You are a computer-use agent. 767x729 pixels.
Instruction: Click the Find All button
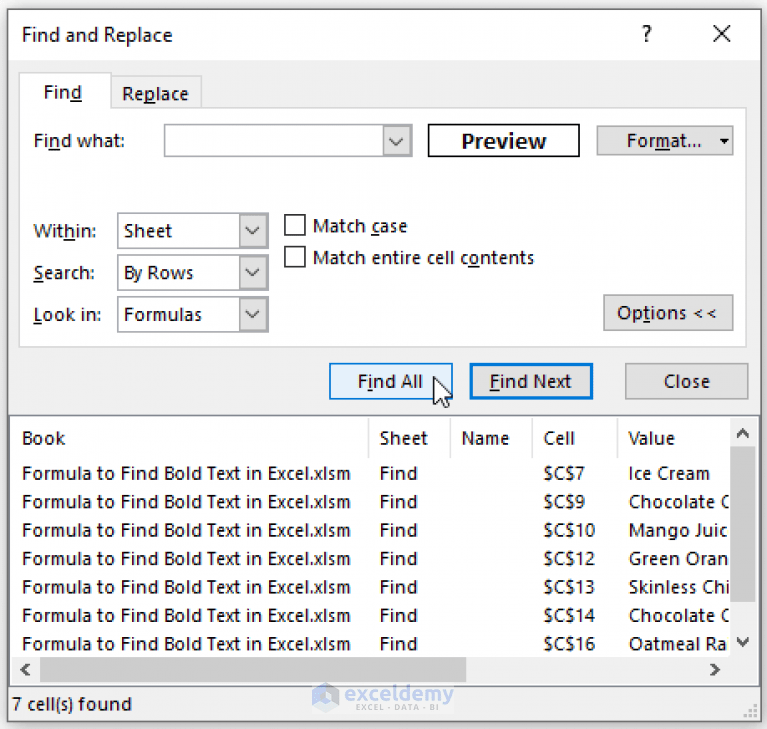[390, 381]
